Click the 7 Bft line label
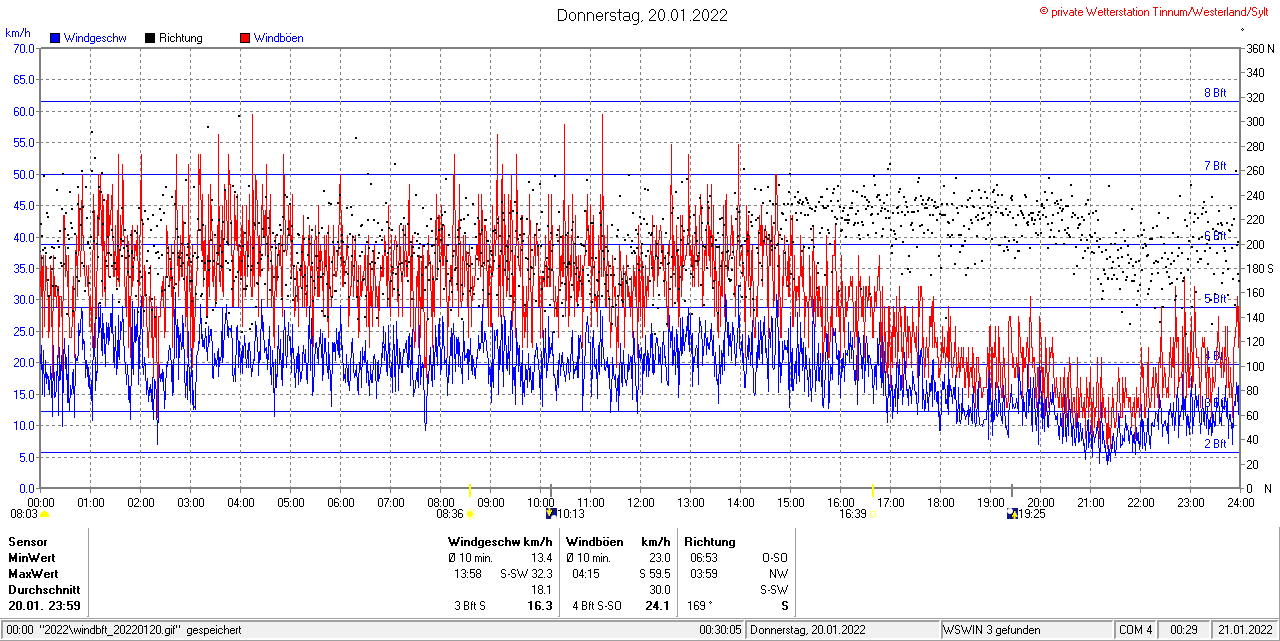Screen dimensions: 1280x641 (x=1215, y=166)
